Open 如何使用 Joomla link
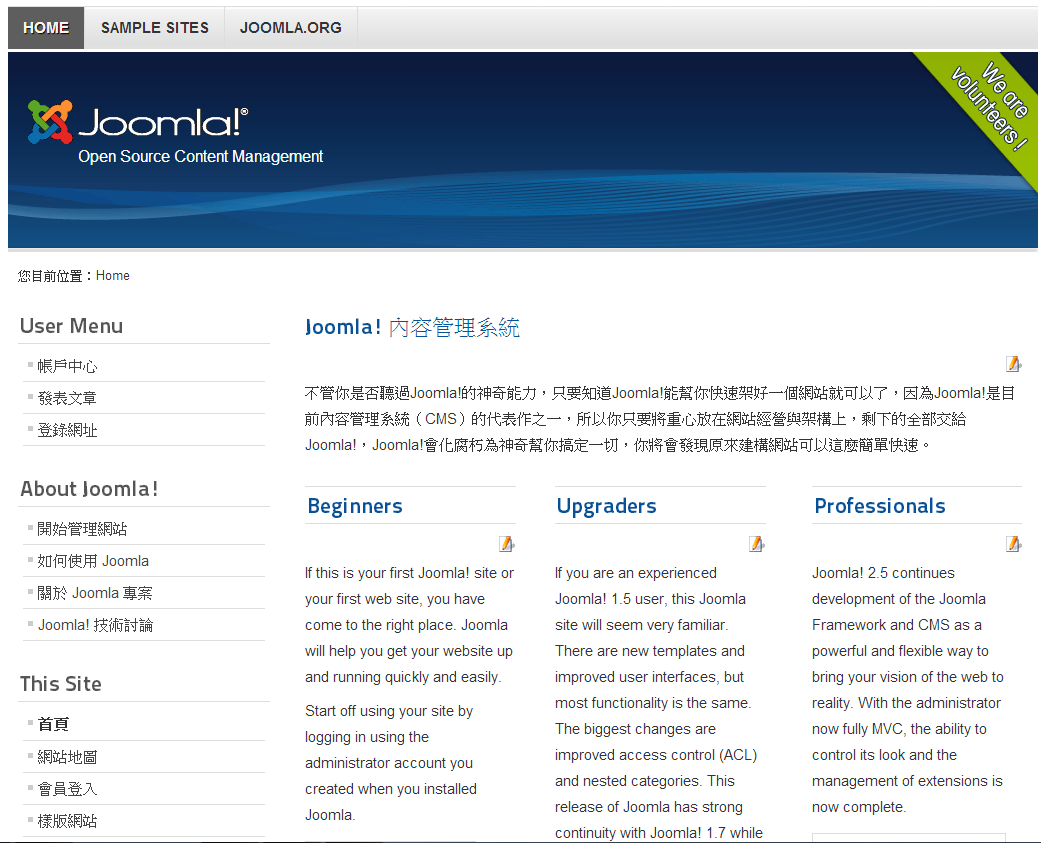Screen dimensions: 1041x843 pyautogui.click(x=93, y=561)
